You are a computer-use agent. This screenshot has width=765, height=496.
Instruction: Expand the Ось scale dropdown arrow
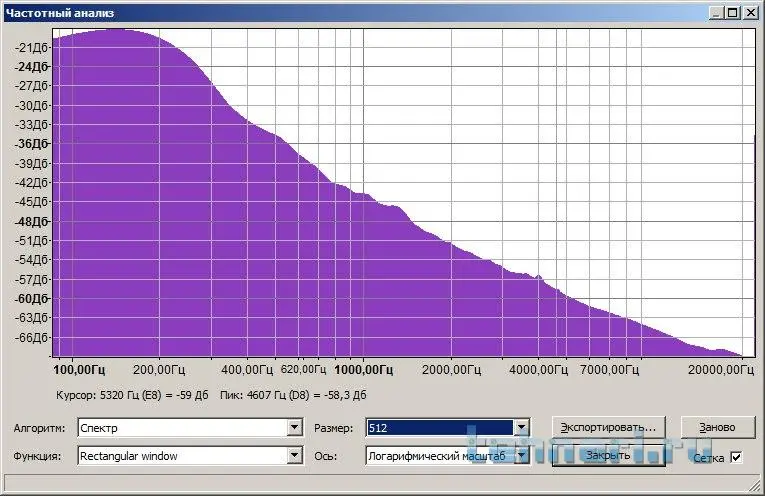coord(522,456)
